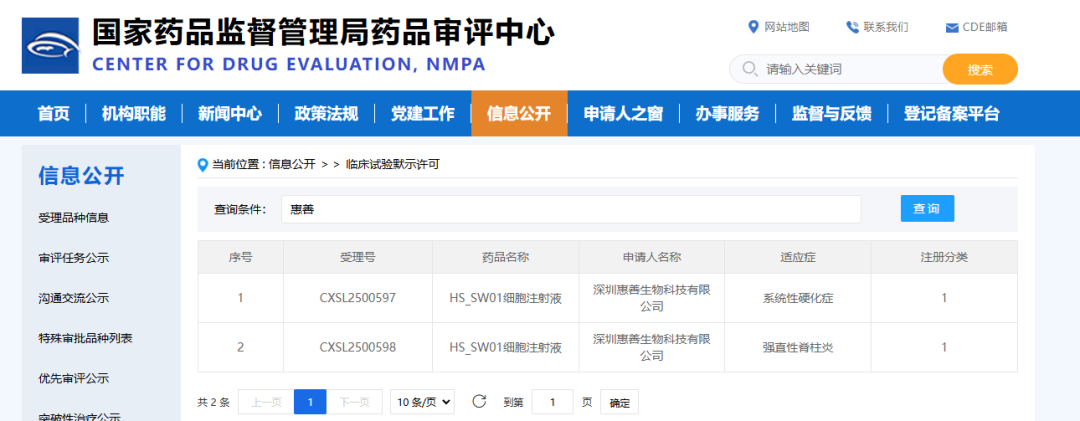Viewport: 1080px width, 421px height.
Task: Go to 首页 in navigation bar
Action: (x=54, y=113)
